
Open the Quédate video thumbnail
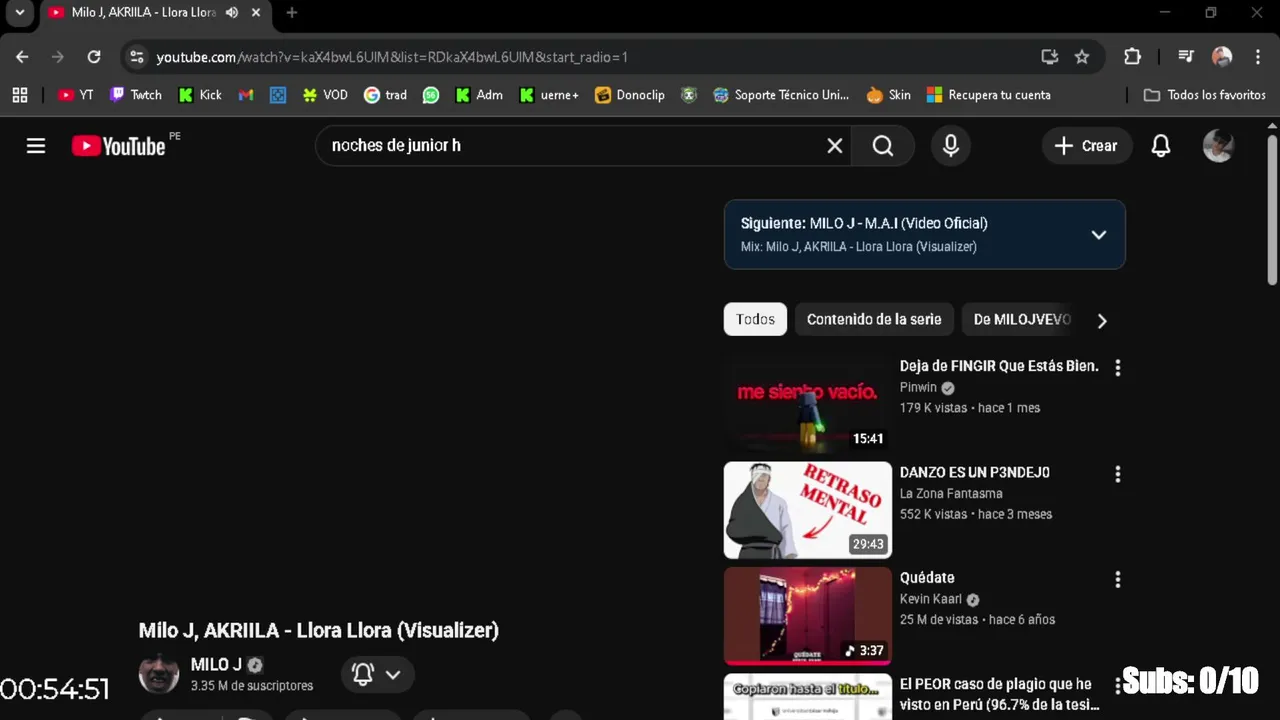(808, 615)
